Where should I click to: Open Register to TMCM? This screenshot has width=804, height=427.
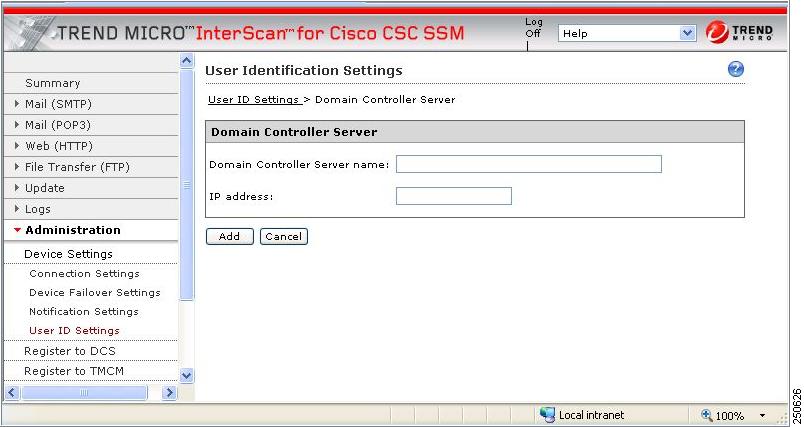click(x=74, y=371)
